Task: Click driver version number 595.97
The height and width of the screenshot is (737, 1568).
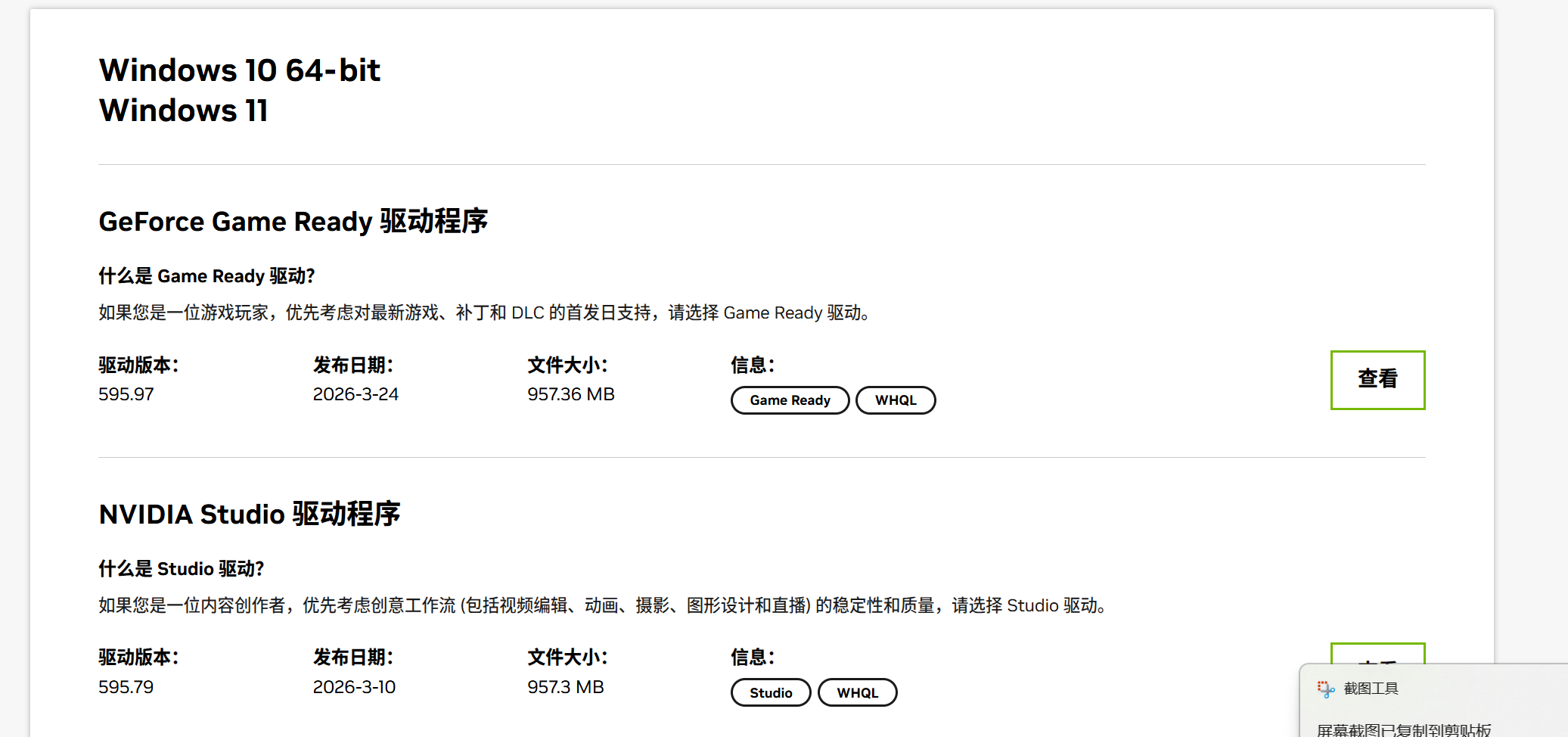Action: tap(126, 394)
